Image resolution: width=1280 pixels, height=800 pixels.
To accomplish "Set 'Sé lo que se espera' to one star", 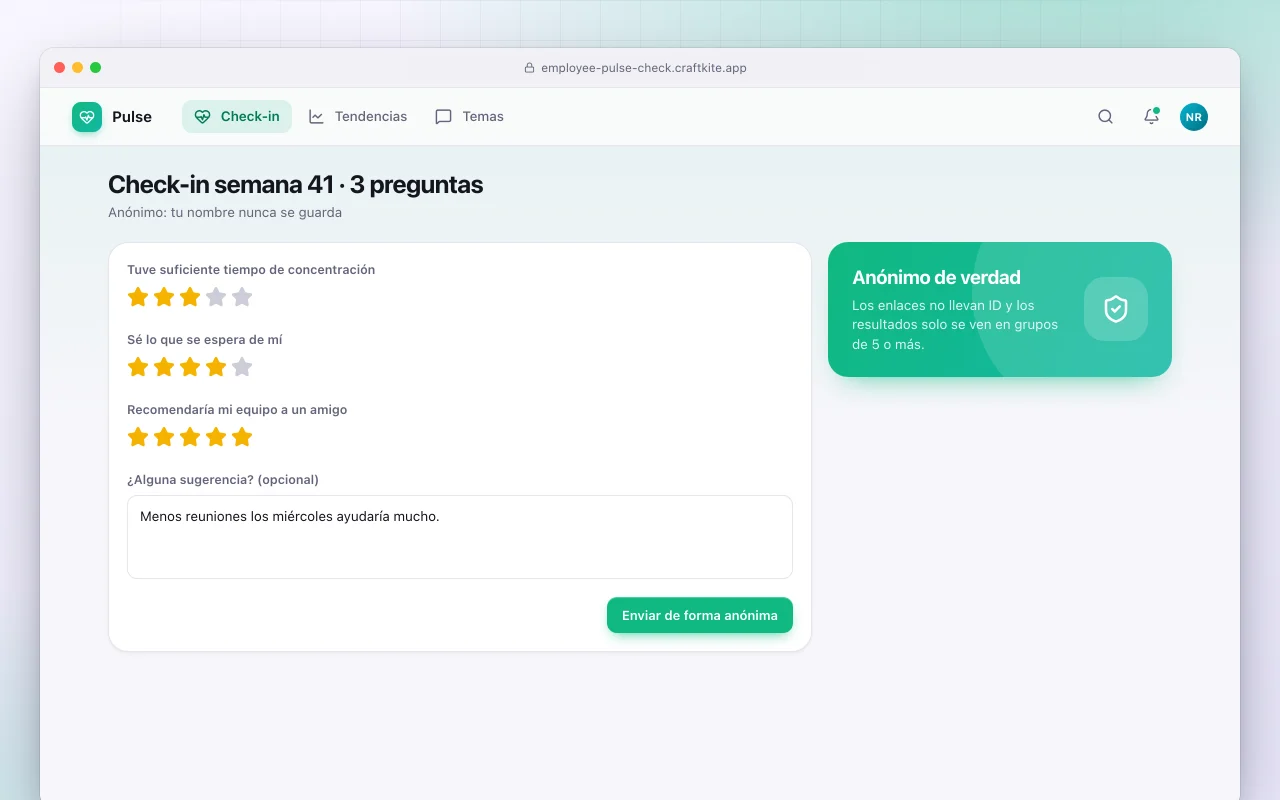I will (138, 367).
